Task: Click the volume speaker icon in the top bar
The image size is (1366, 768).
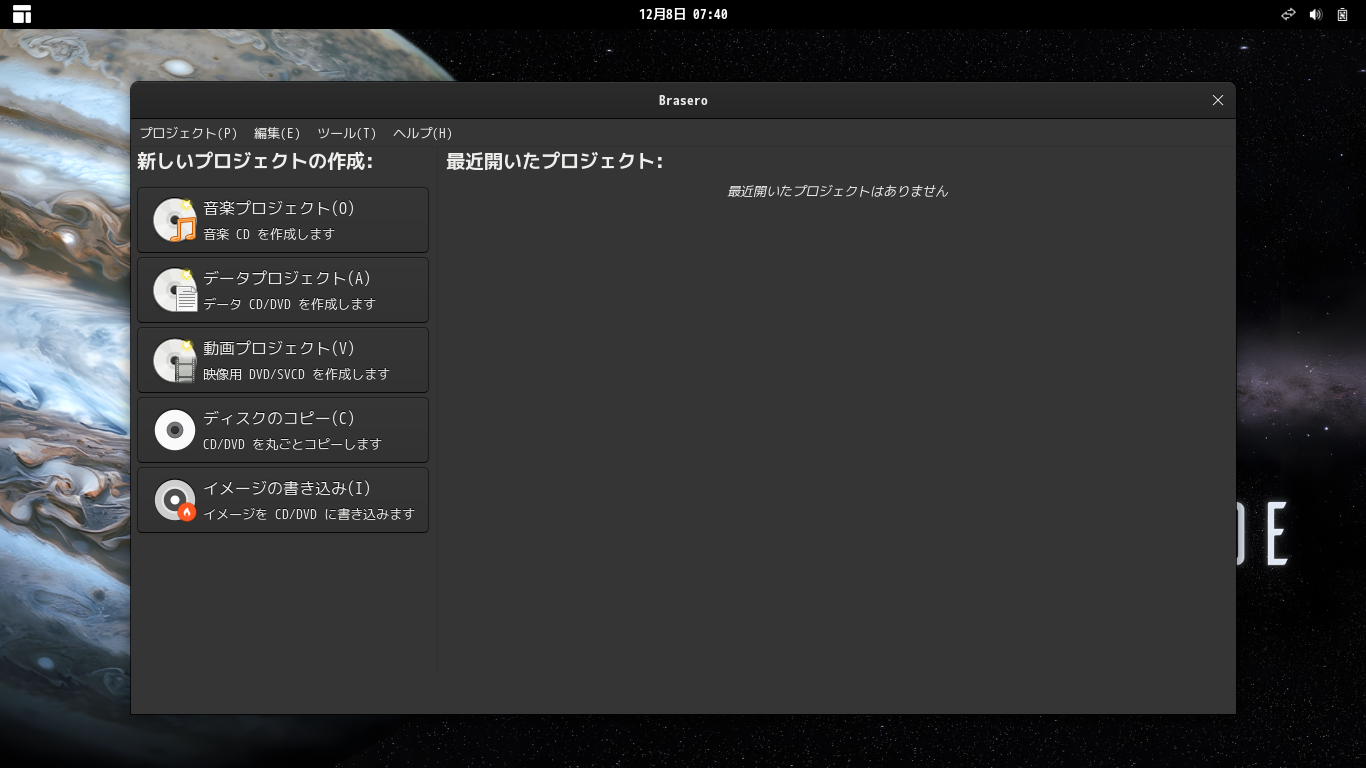Action: (1316, 14)
